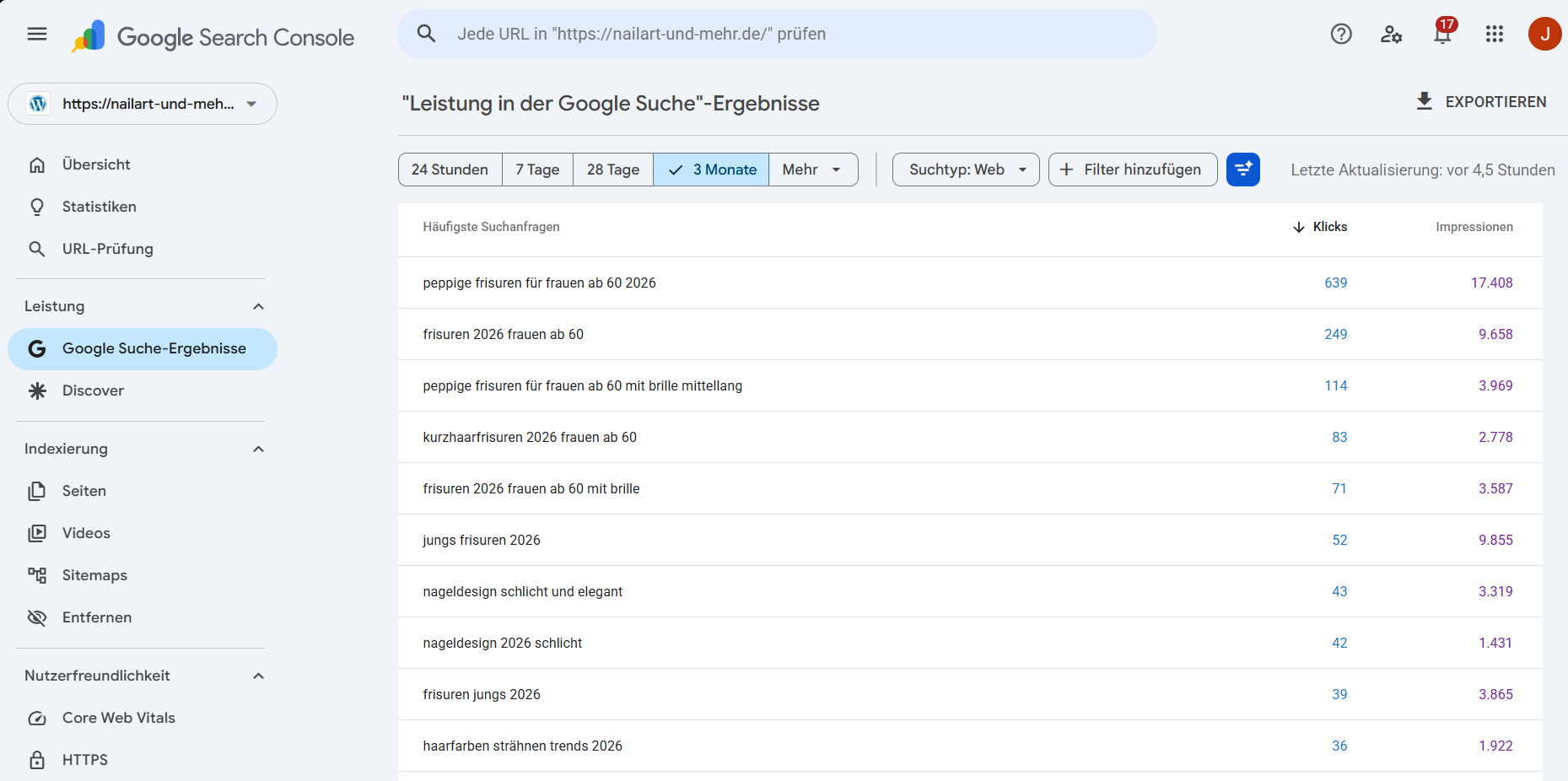Focus the URL inspection search field
This screenshot has height=781, width=1568.
pyautogui.click(x=777, y=34)
